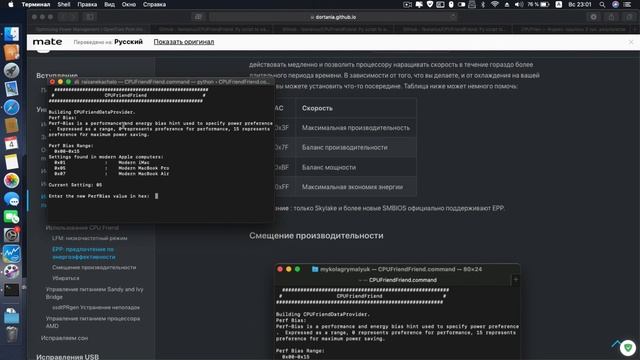The width and height of the screenshot is (640, 360).
Task: Click Wi-Fi status icon in menu bar
Action: [494, 4]
